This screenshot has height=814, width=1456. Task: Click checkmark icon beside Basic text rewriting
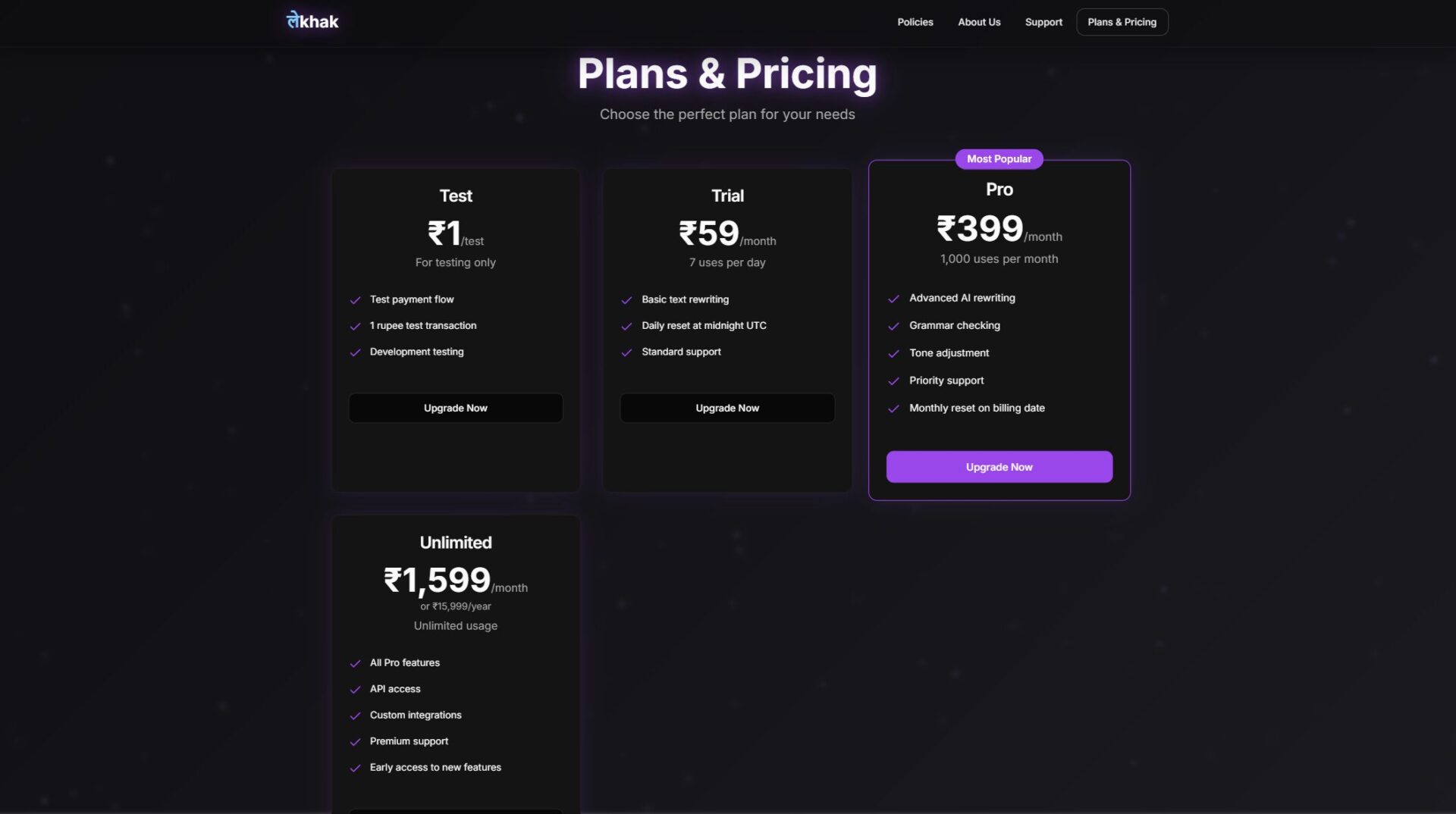click(x=626, y=300)
